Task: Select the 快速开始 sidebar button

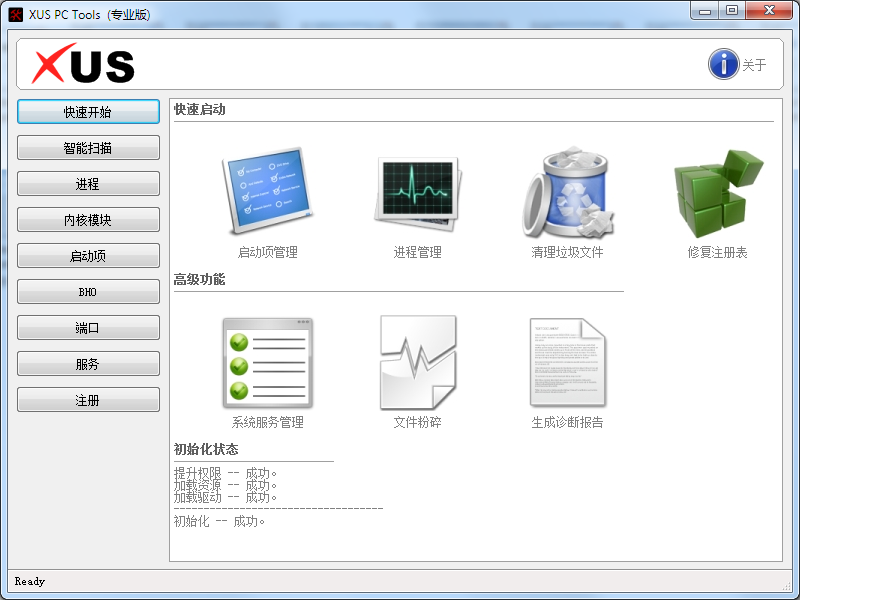Action: point(88,112)
